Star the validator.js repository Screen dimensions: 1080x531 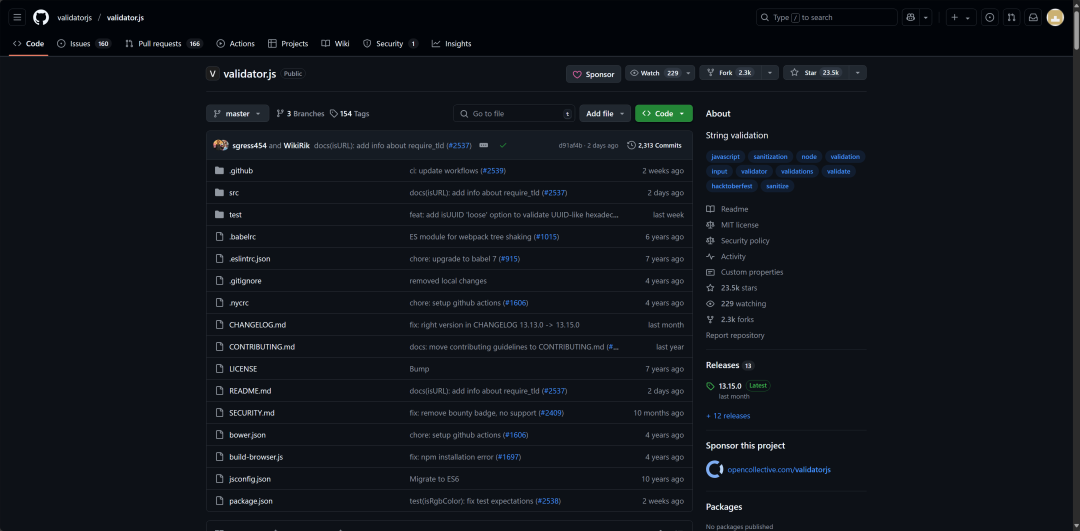click(x=816, y=73)
